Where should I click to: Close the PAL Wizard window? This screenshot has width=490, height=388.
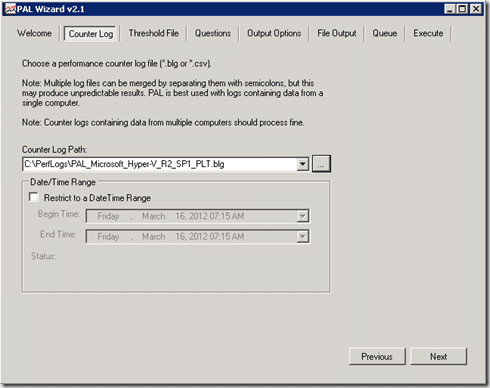click(476, 9)
